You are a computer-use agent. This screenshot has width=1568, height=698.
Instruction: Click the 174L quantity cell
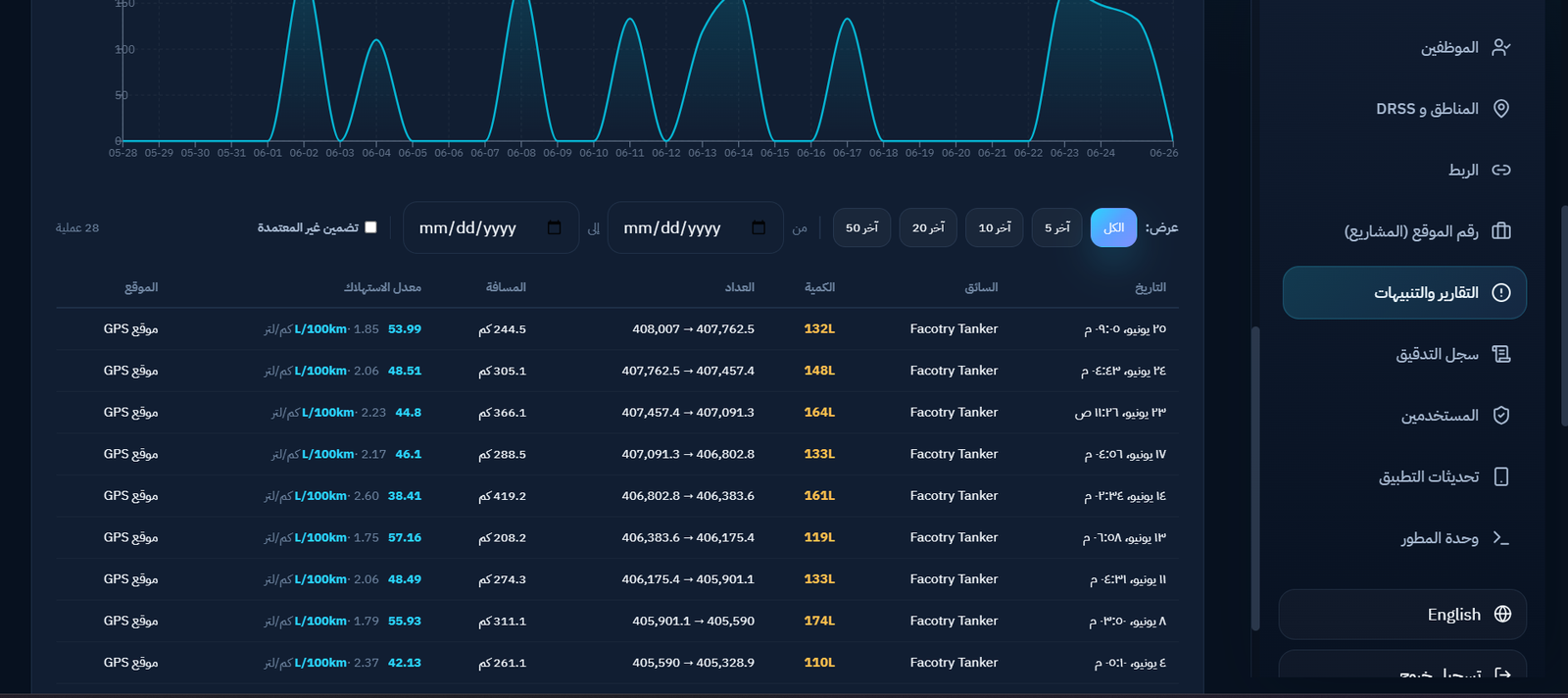[x=819, y=621]
